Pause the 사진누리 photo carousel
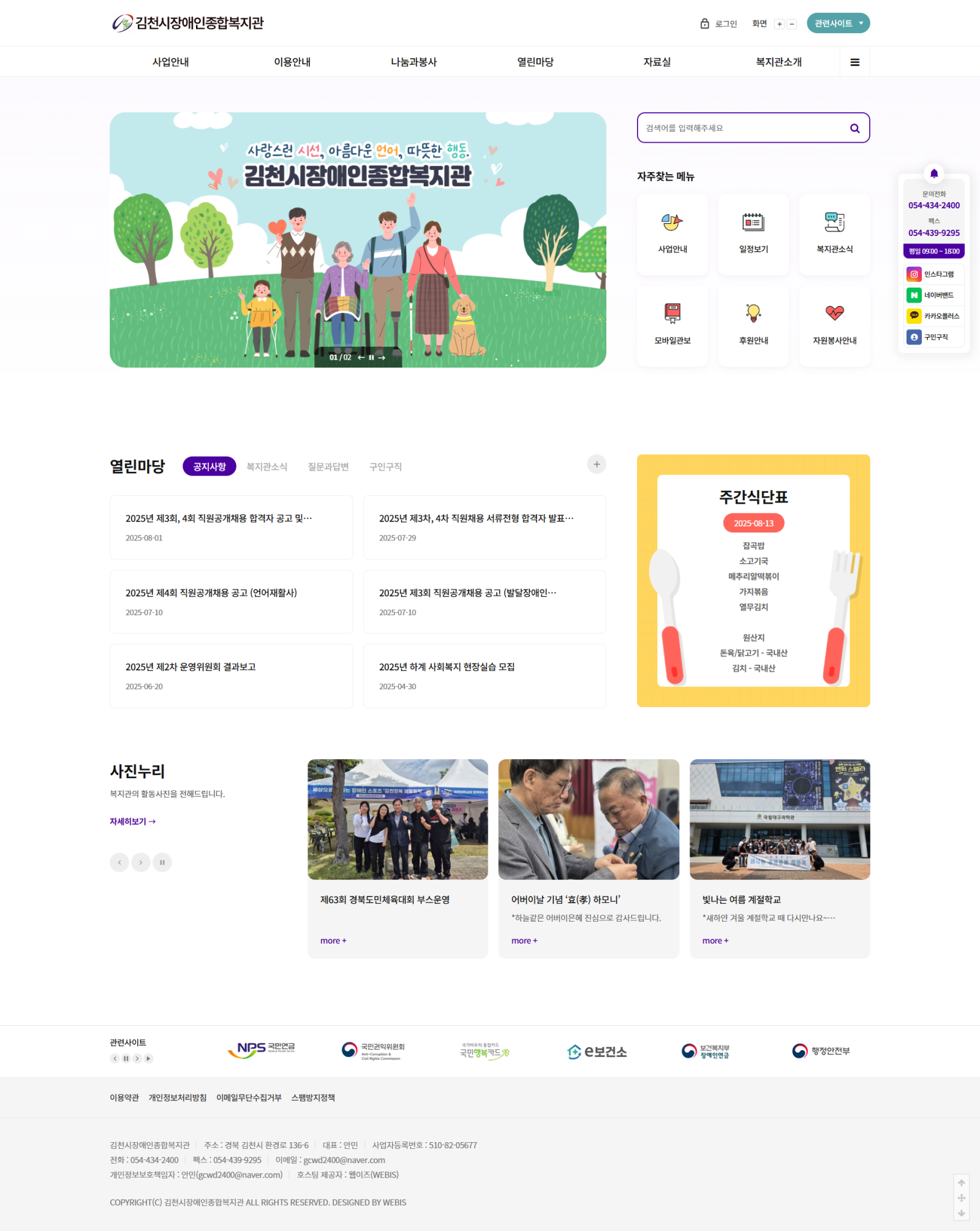980x1231 pixels. tap(162, 862)
